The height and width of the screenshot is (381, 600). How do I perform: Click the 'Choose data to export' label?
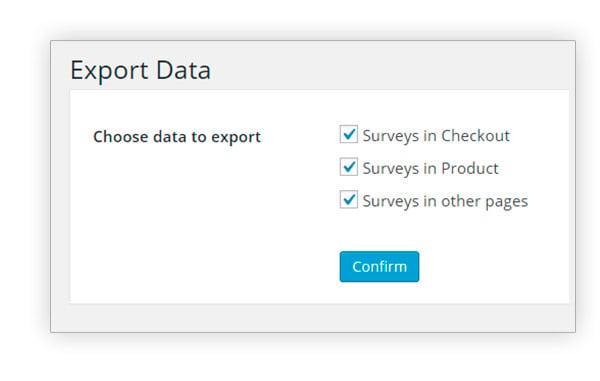(x=177, y=137)
